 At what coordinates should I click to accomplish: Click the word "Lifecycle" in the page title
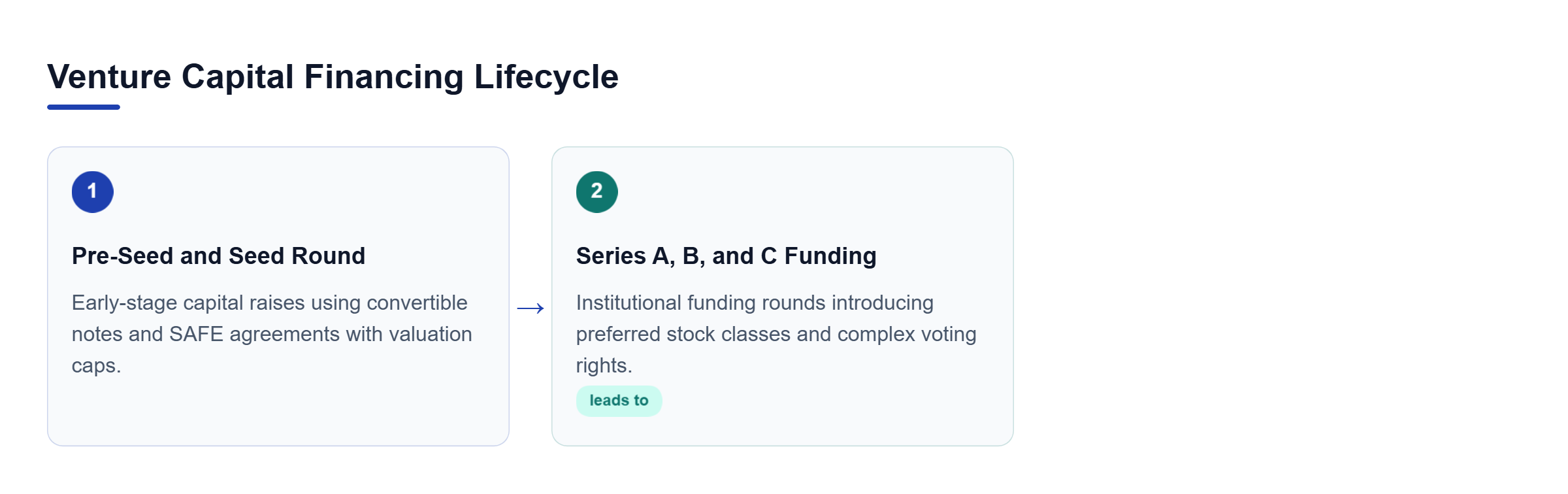(x=546, y=77)
